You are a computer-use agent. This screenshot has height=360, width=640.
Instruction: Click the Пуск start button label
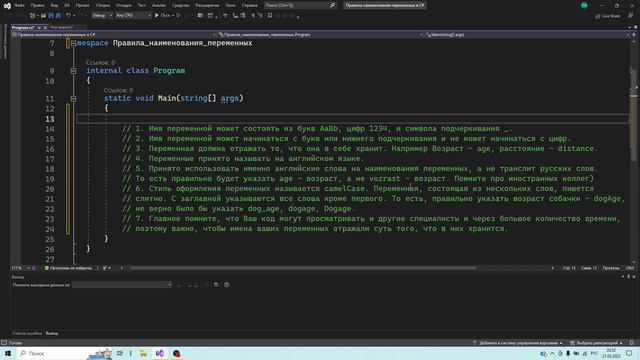pos(165,16)
